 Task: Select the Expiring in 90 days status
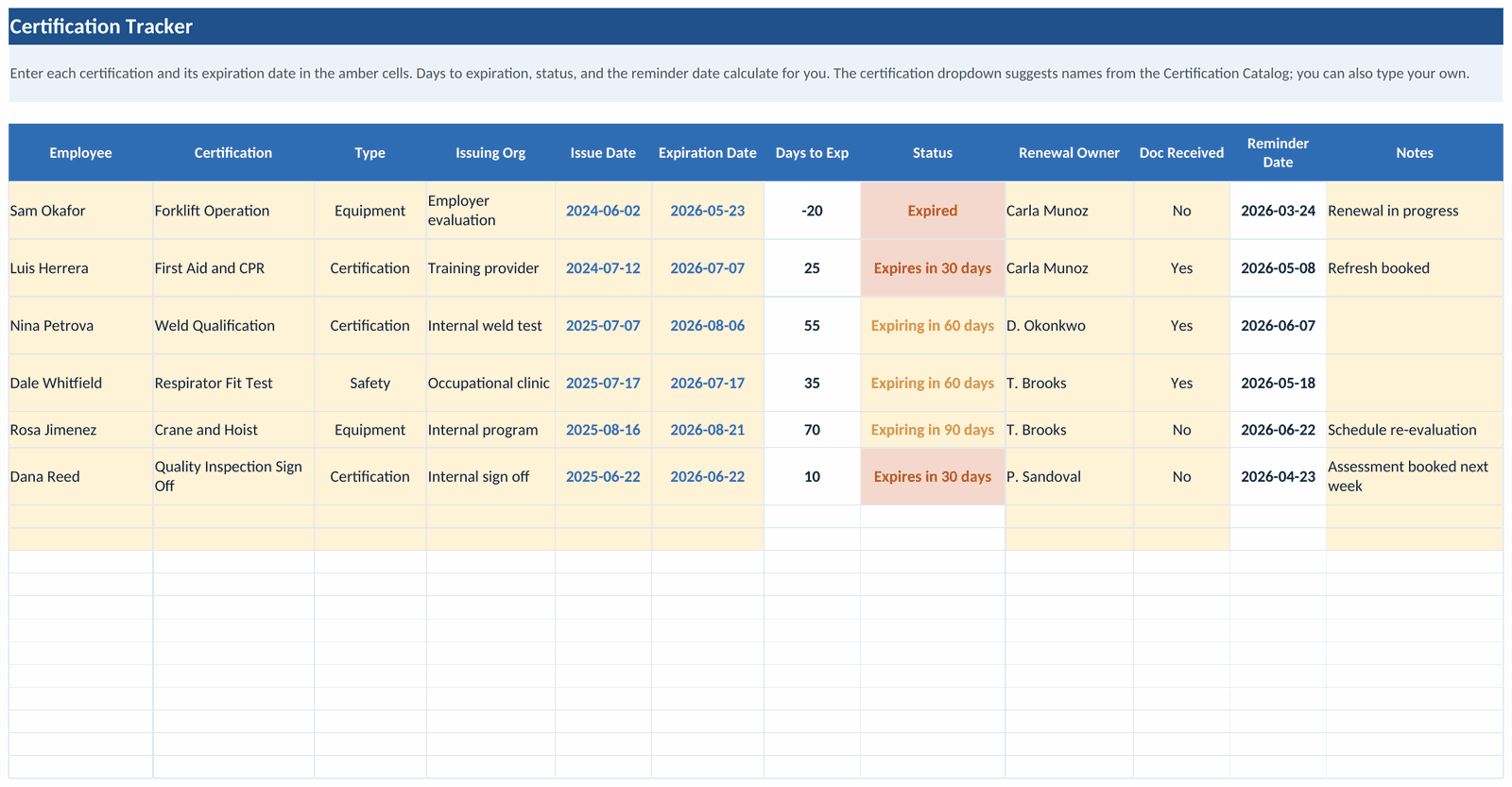tap(933, 430)
